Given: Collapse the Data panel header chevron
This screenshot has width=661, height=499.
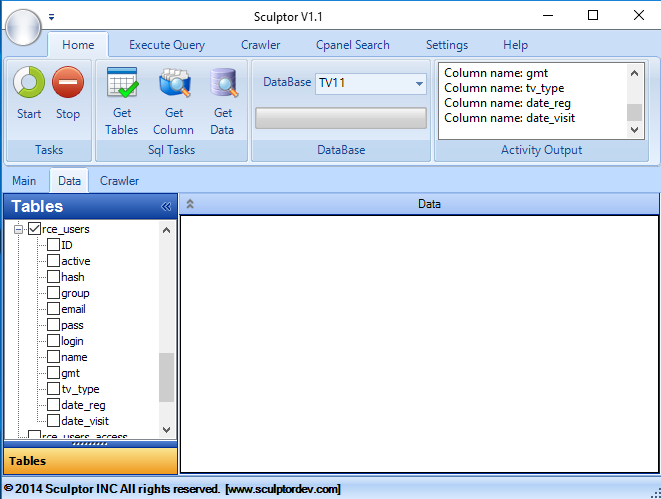Looking at the screenshot, I should tap(190, 204).
